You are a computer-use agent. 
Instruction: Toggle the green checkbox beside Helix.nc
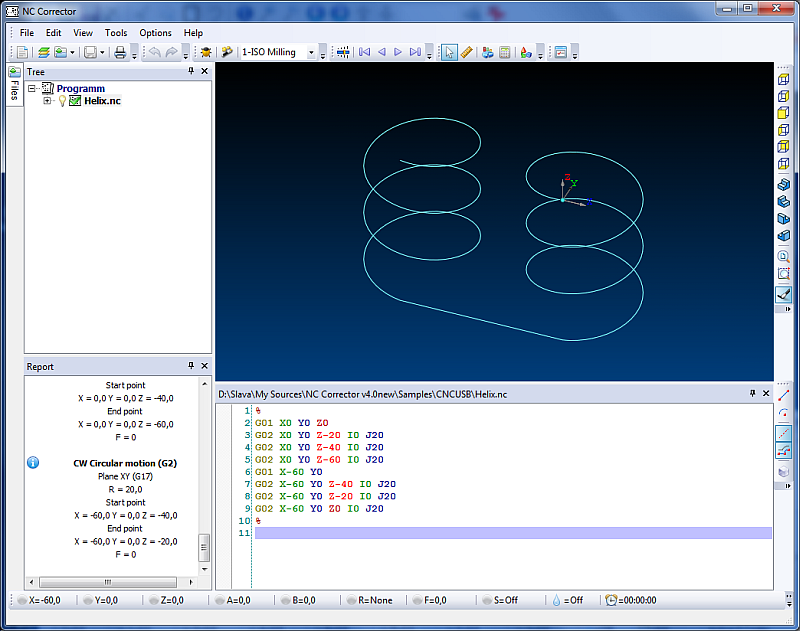[x=75, y=101]
